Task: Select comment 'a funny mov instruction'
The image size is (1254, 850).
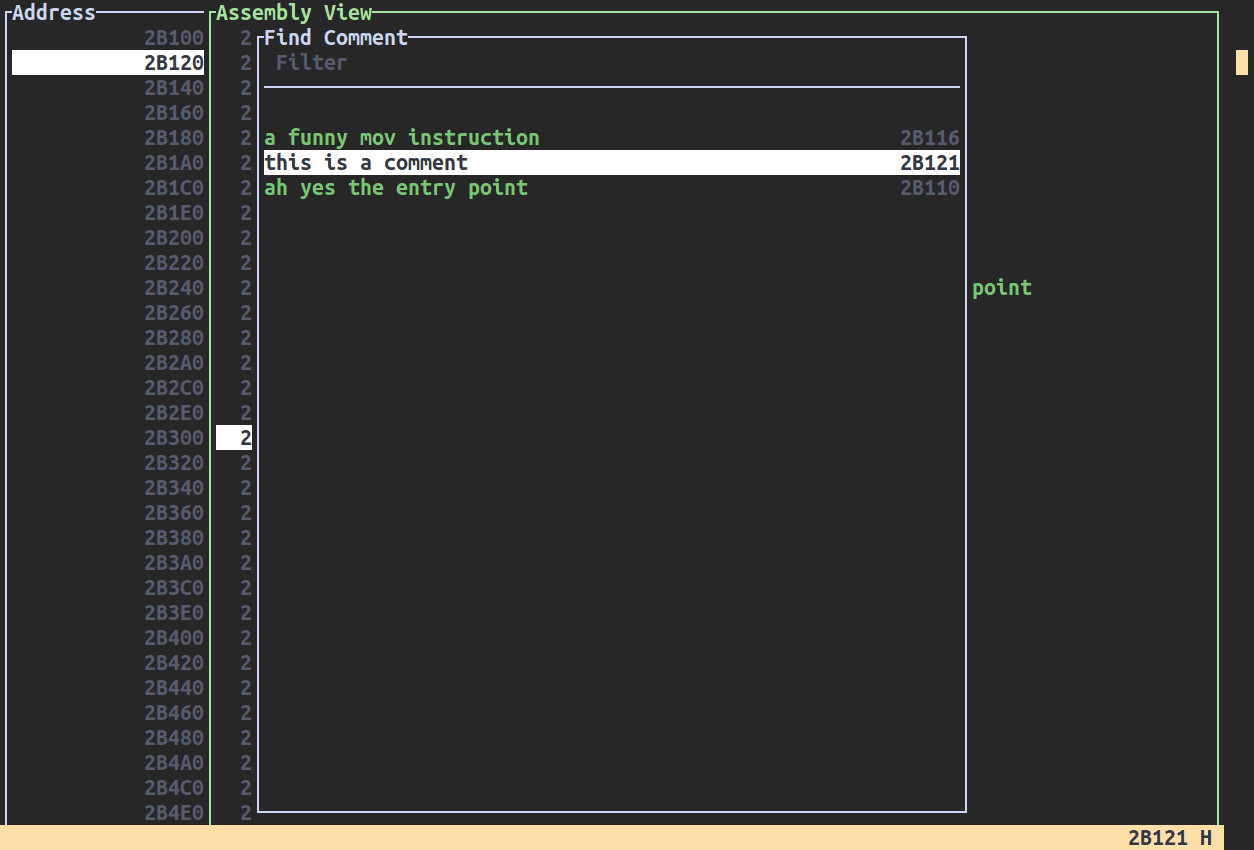Action: click(402, 138)
